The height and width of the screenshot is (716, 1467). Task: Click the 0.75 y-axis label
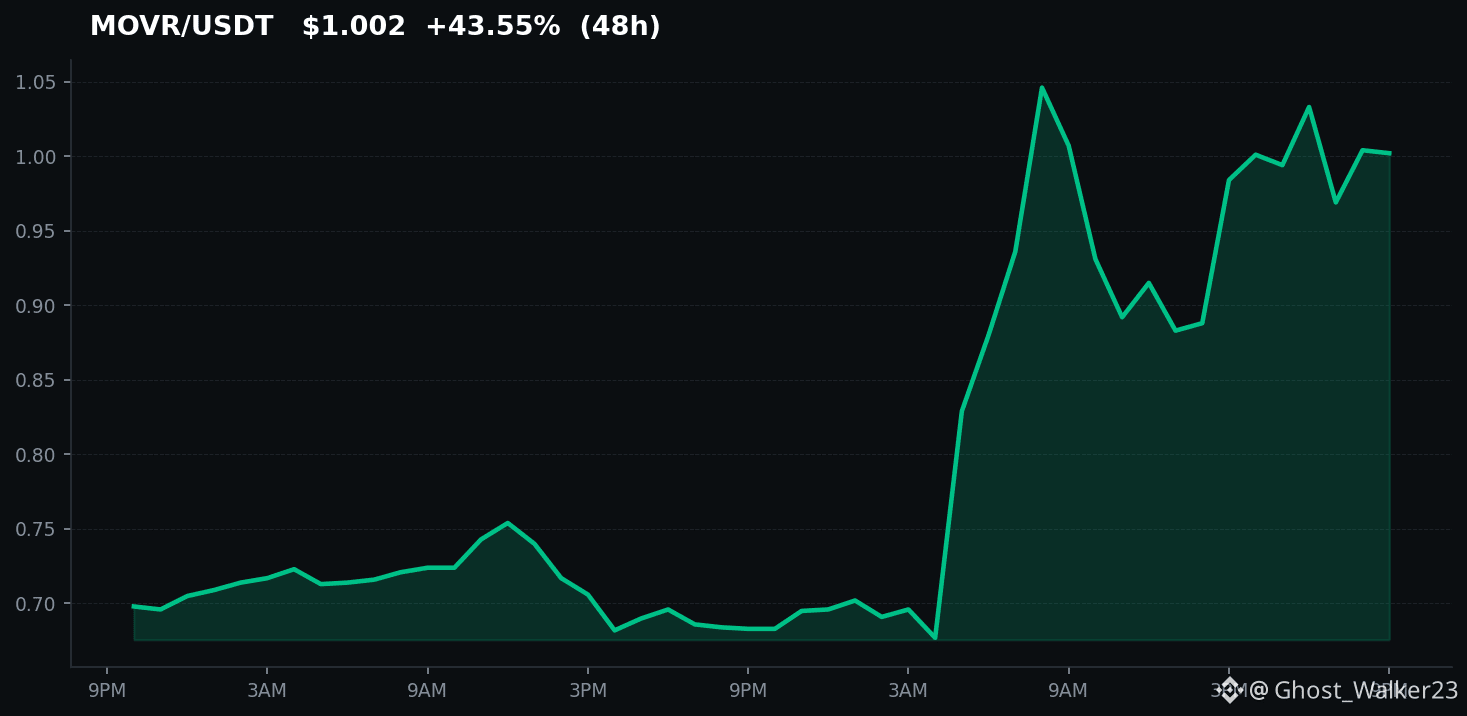[x=36, y=529]
